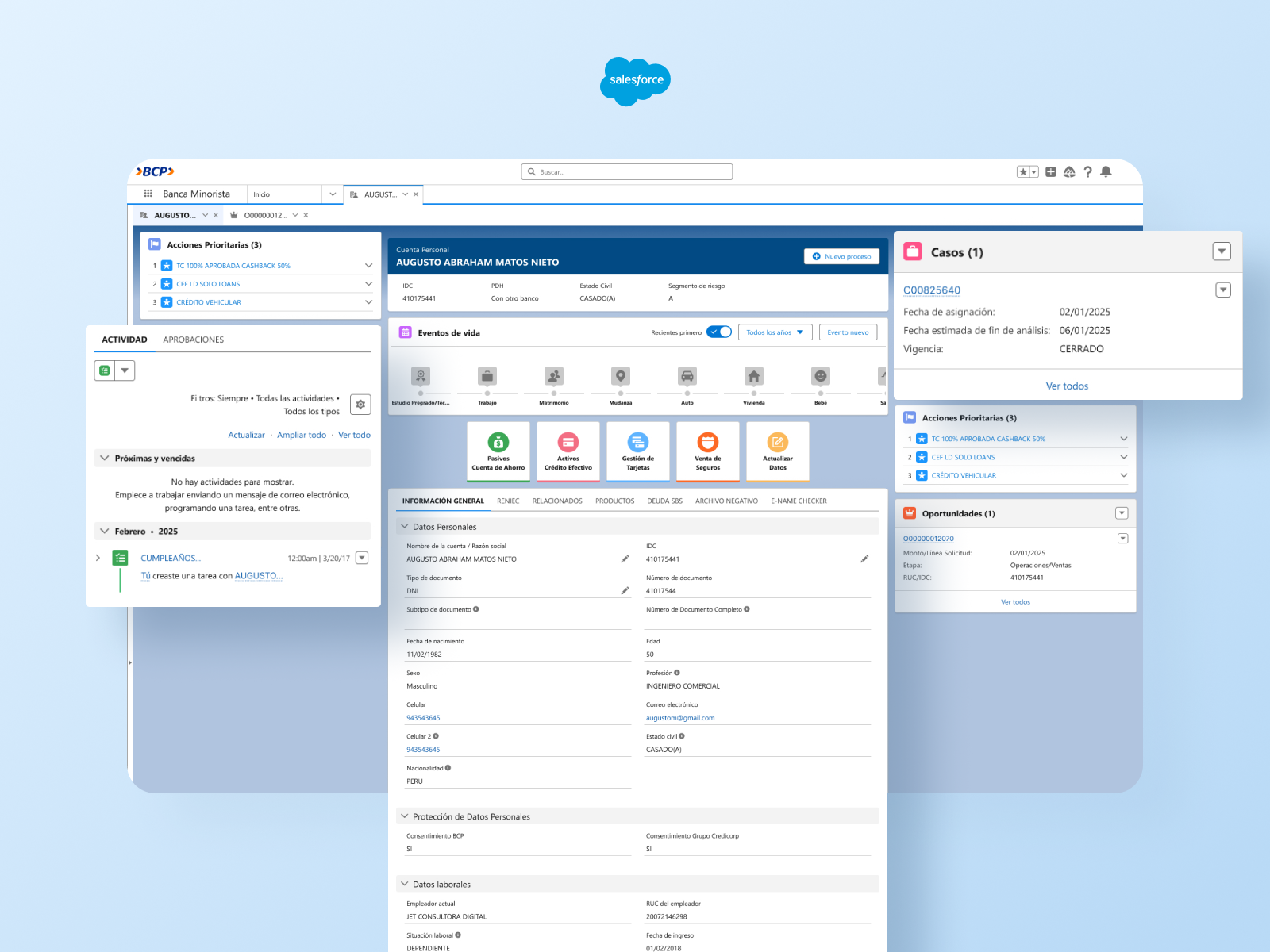Open Venta de Seguros tile
Image resolution: width=1270 pixels, height=952 pixels.
click(x=708, y=451)
